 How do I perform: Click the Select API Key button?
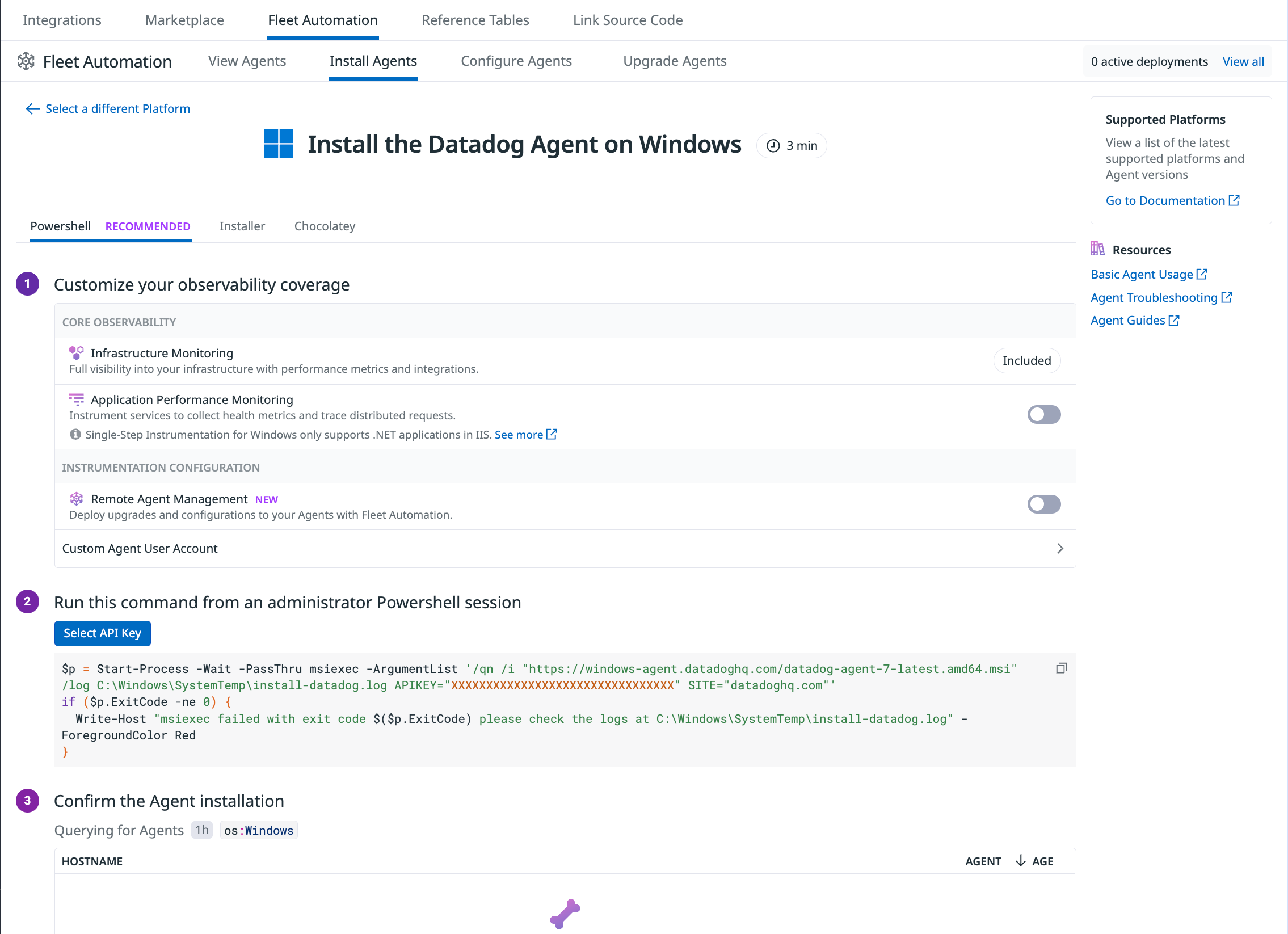(102, 633)
